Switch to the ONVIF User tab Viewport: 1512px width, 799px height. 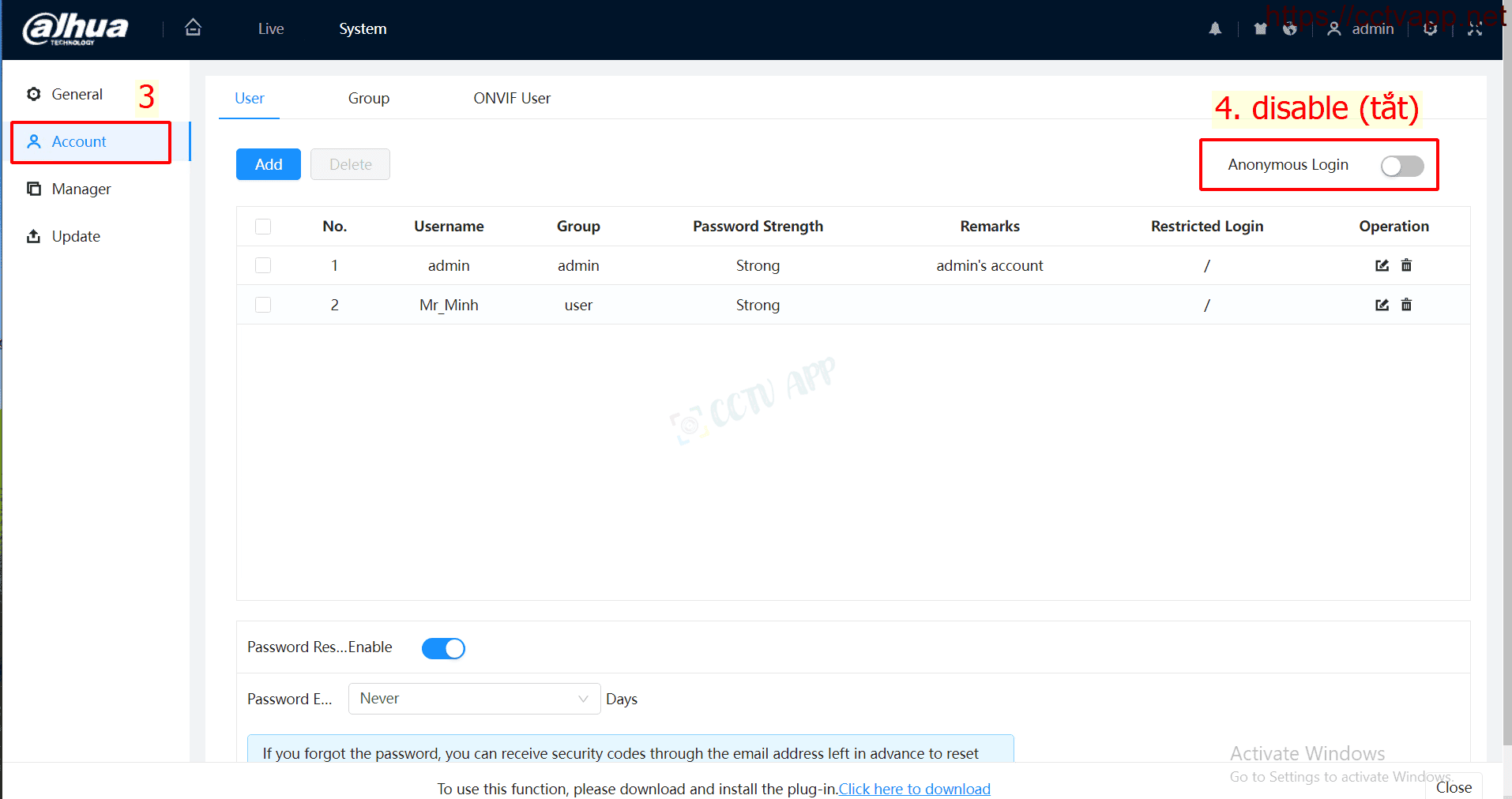(512, 99)
